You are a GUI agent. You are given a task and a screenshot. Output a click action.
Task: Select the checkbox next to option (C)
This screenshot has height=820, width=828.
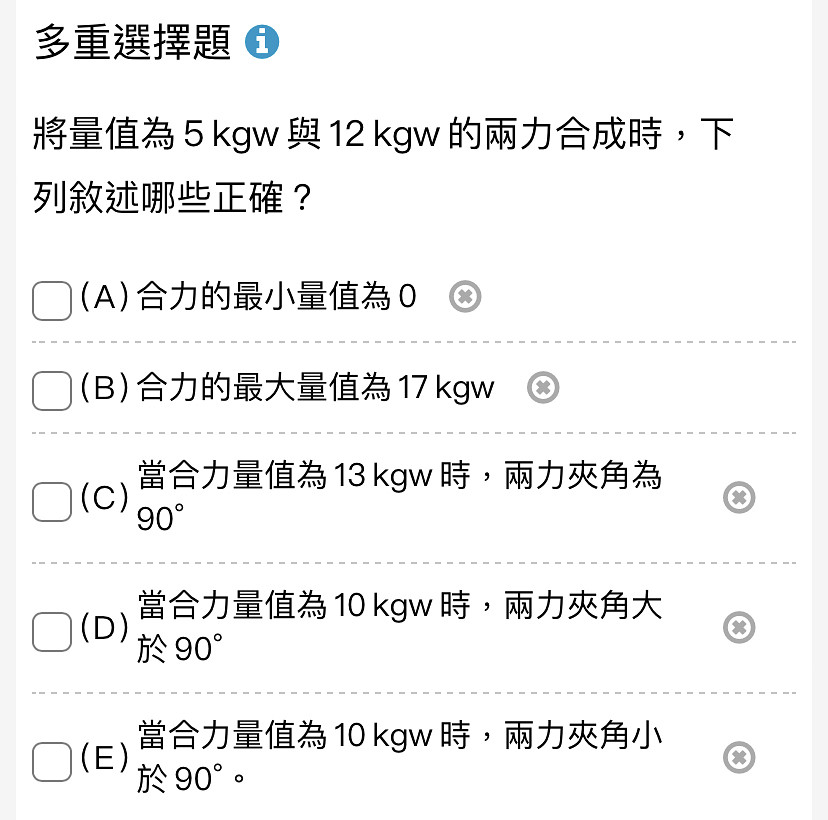pos(52,502)
